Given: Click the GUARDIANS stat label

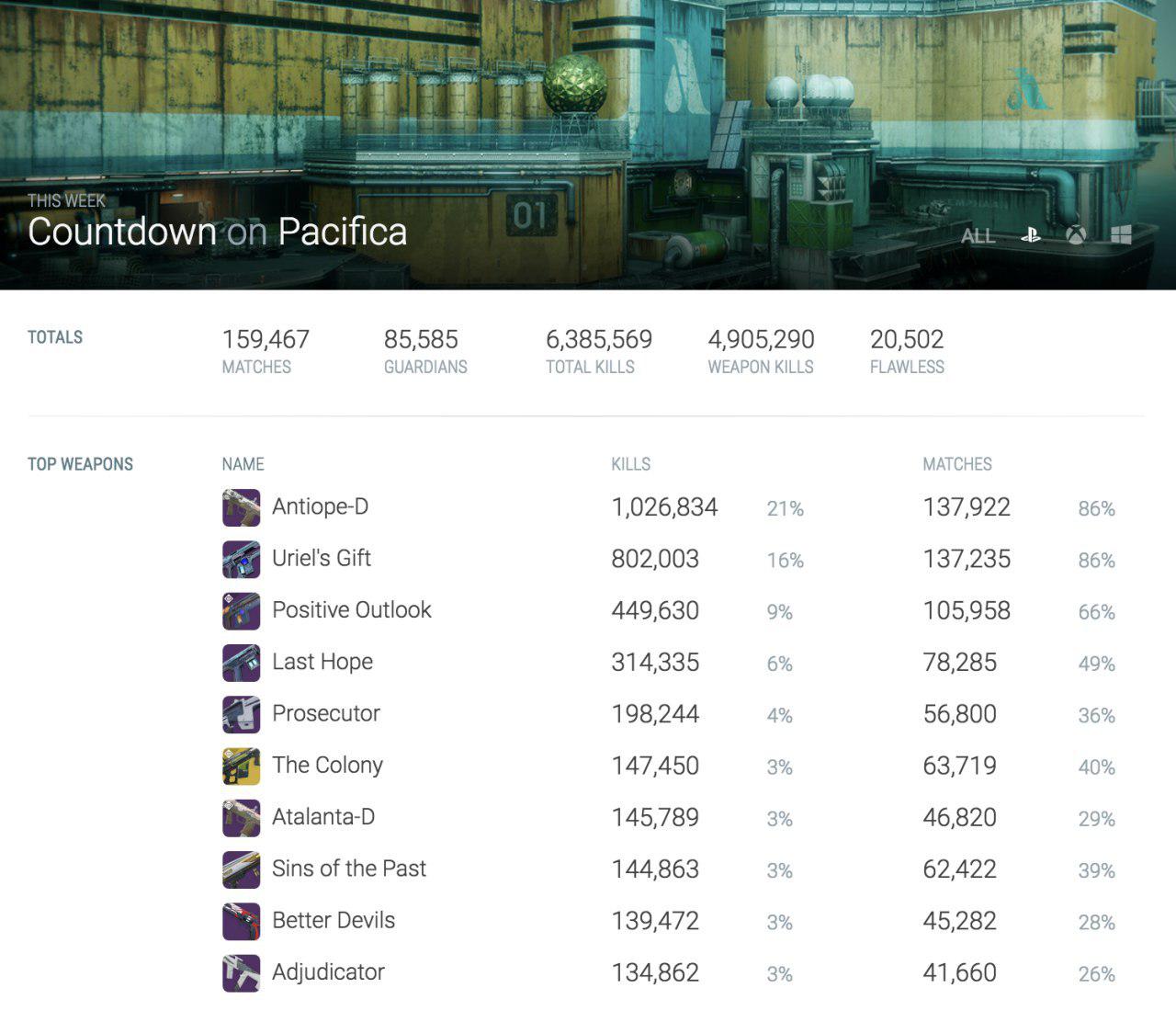Looking at the screenshot, I should click(425, 367).
